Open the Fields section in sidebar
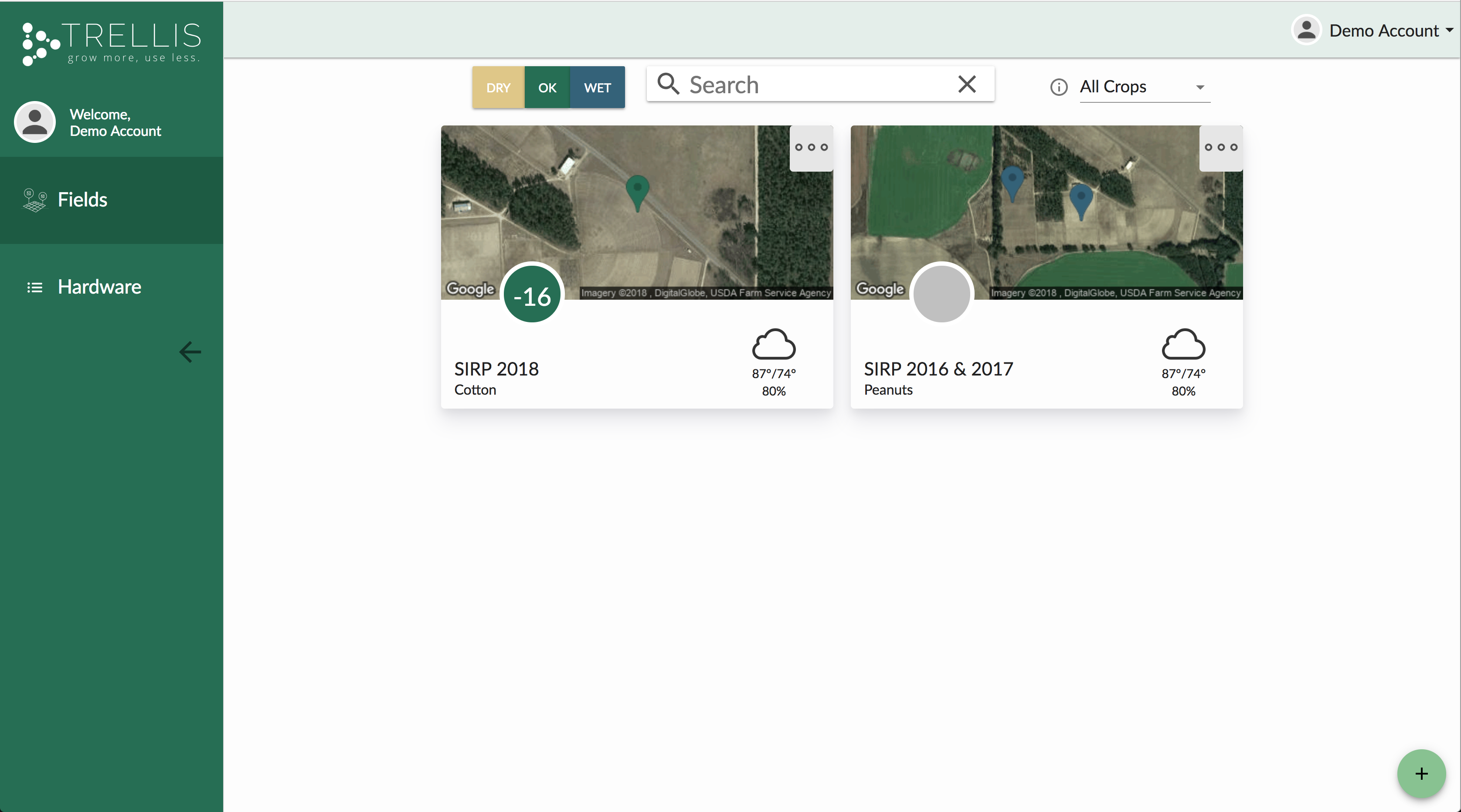1461x812 pixels. pos(83,200)
